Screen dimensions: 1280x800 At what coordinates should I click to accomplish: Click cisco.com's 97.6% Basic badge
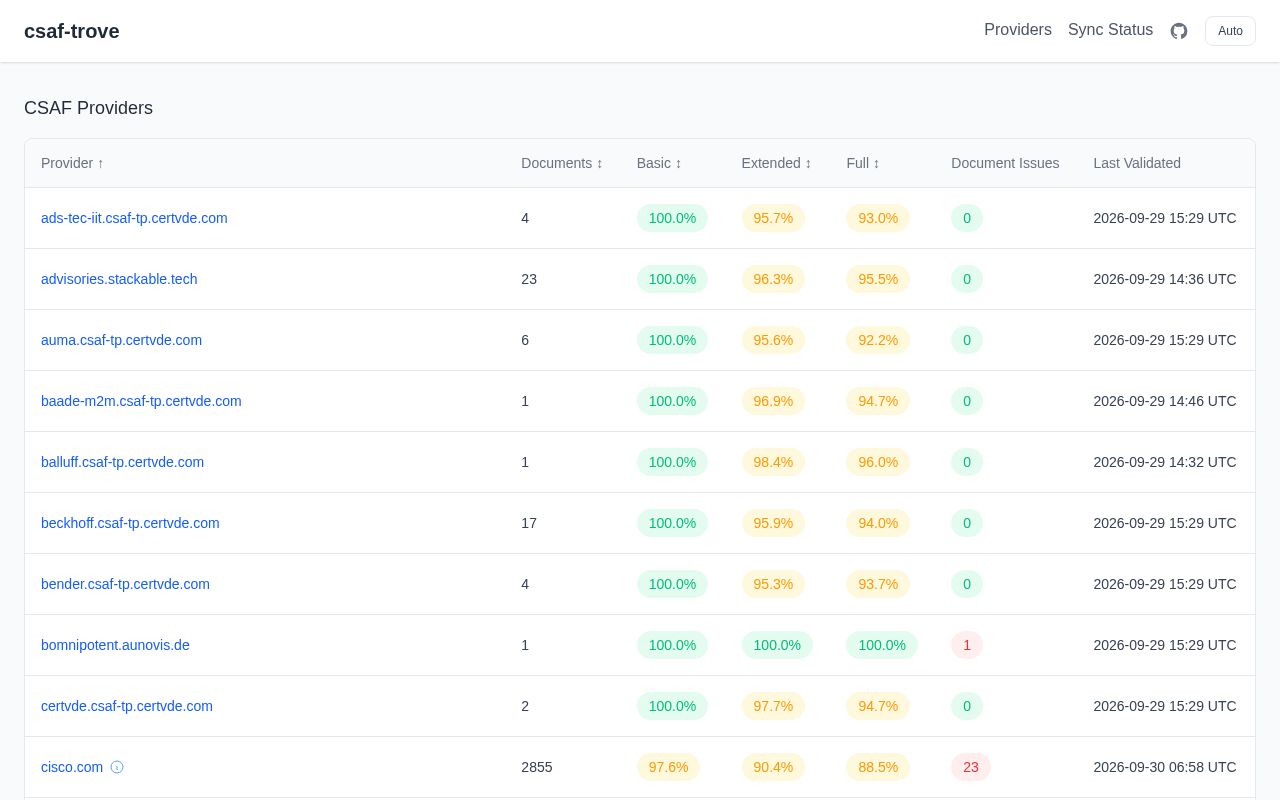click(668, 767)
